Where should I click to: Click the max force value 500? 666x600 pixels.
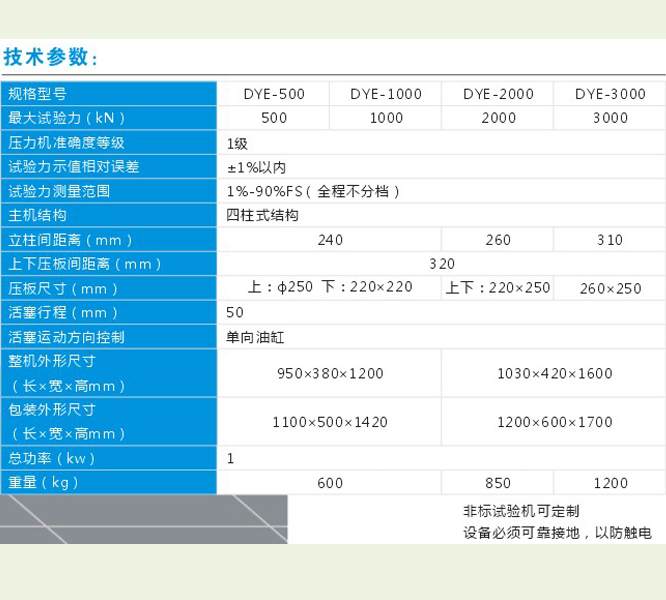(x=274, y=118)
